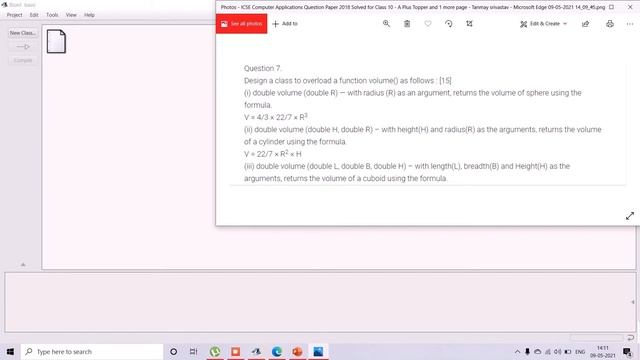Share the photo using share icon
640x360 pixels.
pyautogui.click(x=585, y=24)
